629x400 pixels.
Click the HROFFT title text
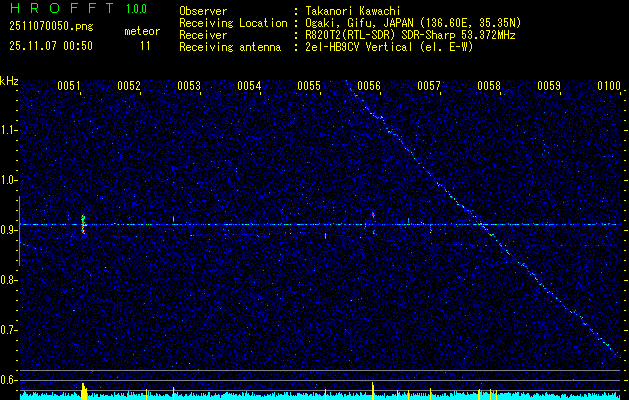click(58, 10)
